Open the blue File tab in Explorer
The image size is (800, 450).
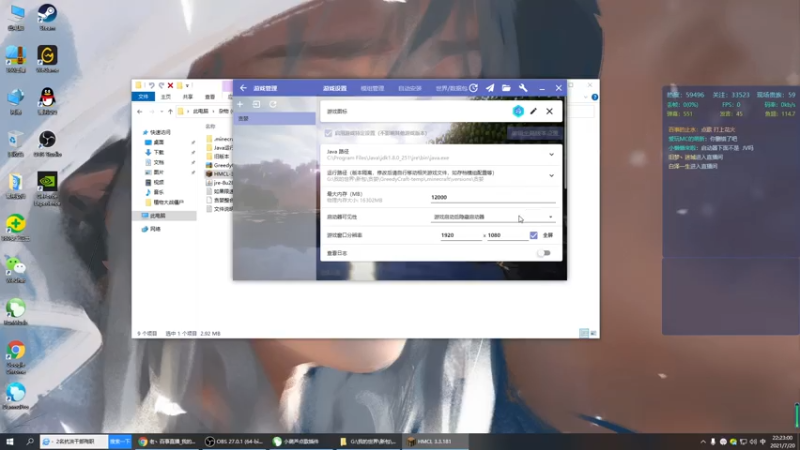coord(143,96)
